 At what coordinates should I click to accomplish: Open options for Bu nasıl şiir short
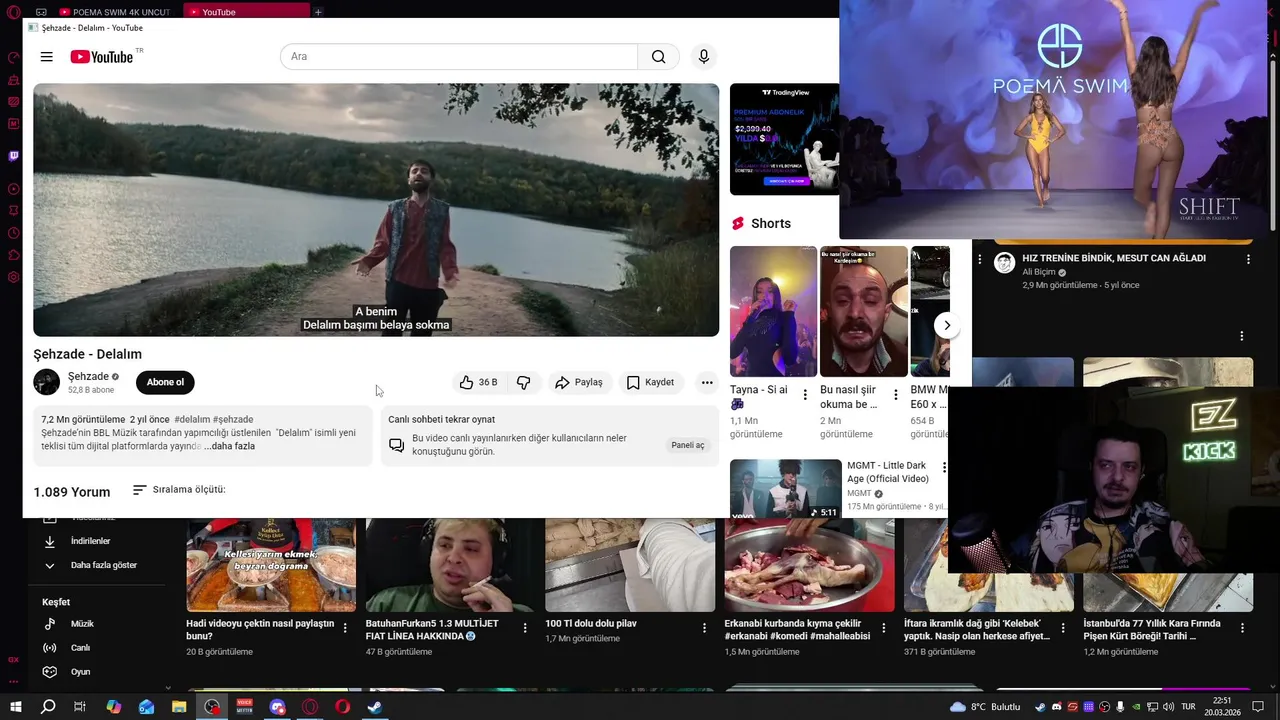896,395
